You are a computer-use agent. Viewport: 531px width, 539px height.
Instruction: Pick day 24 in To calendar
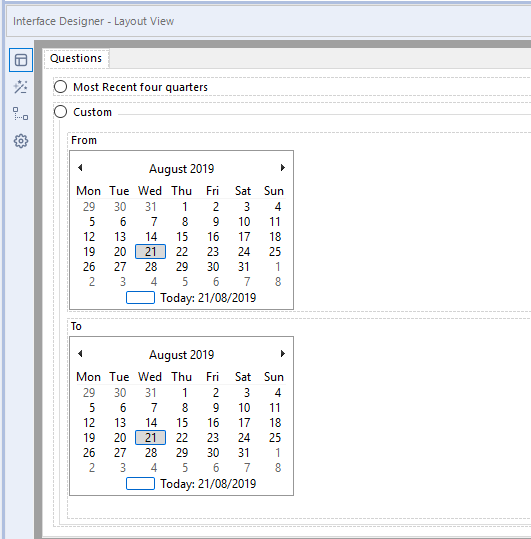[244, 438]
